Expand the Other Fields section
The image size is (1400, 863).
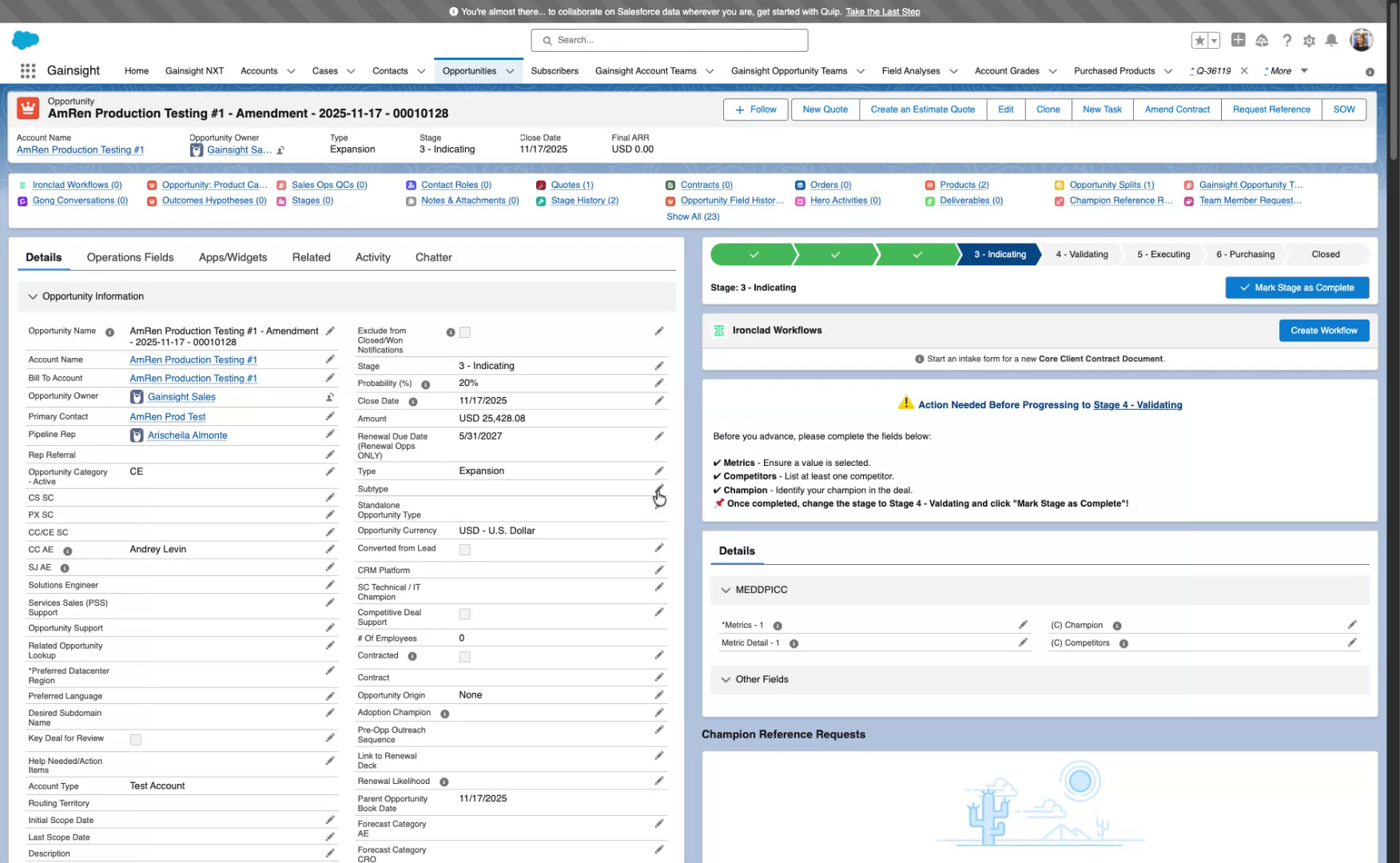pyautogui.click(x=726, y=679)
